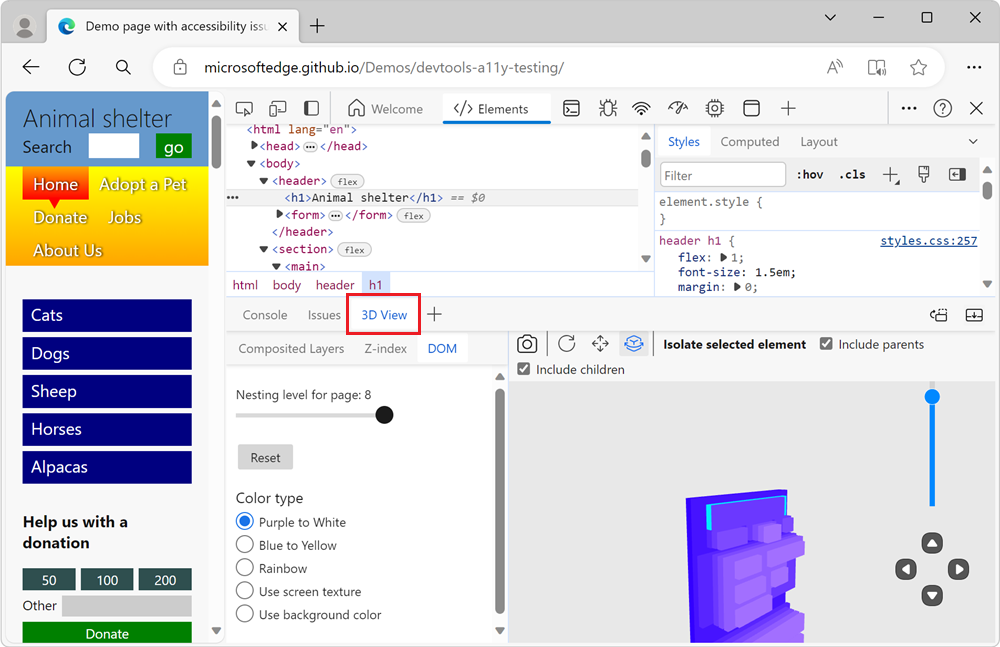Switch to the Computed tab
1000x647 pixels.
(x=750, y=141)
